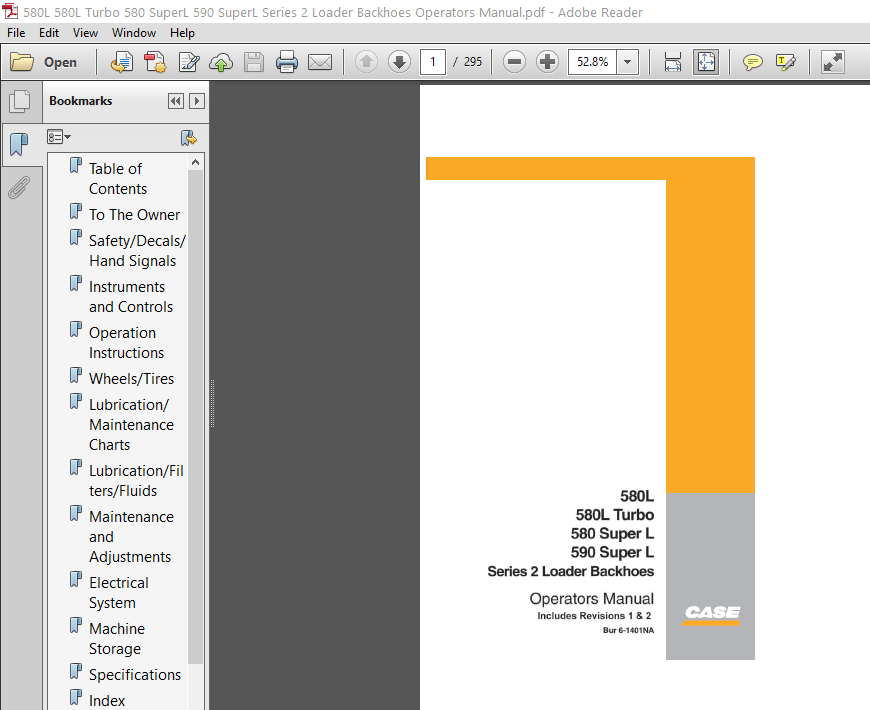
Task: Open the Window menu
Action: [134, 33]
